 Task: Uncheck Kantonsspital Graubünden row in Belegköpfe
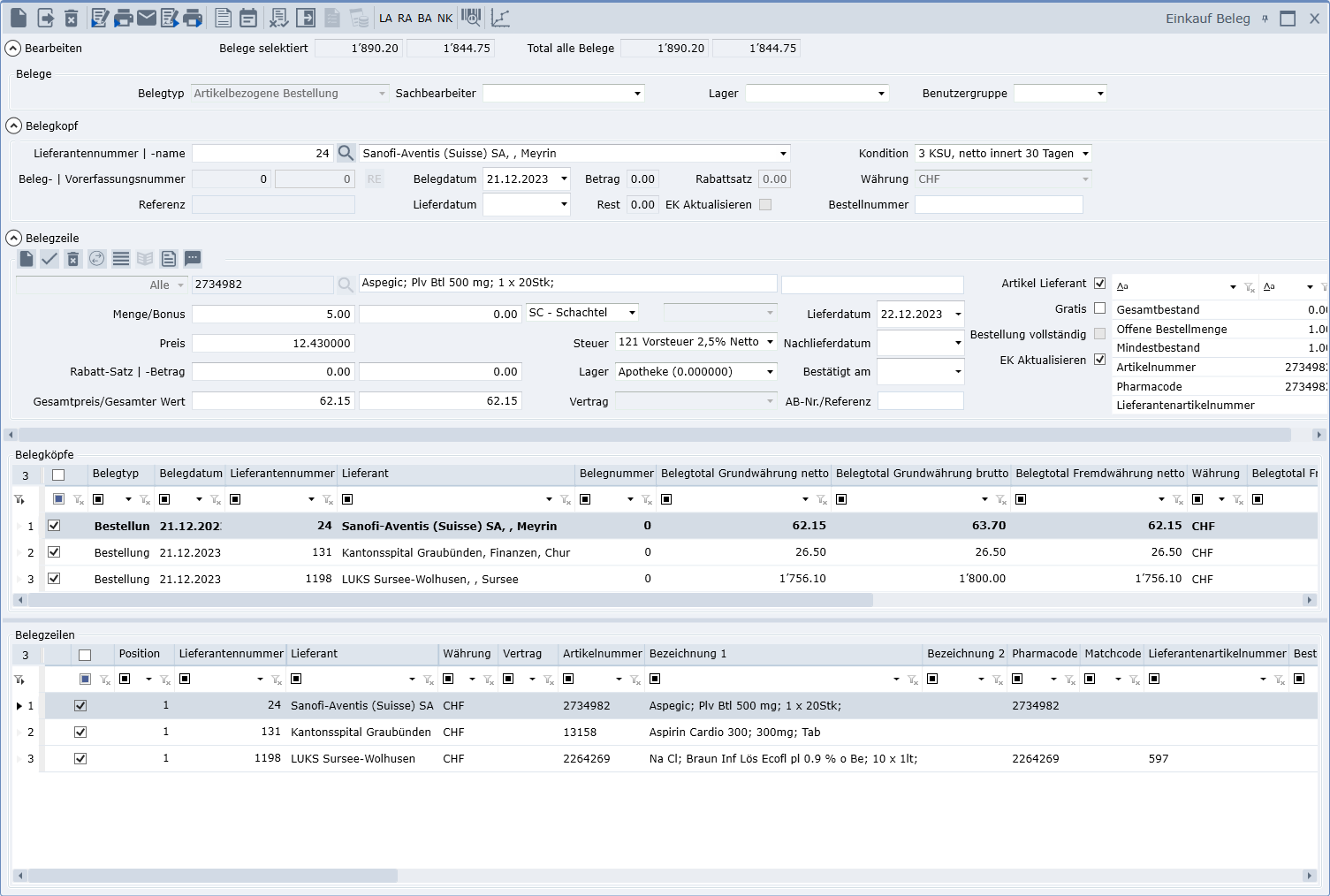point(54,552)
